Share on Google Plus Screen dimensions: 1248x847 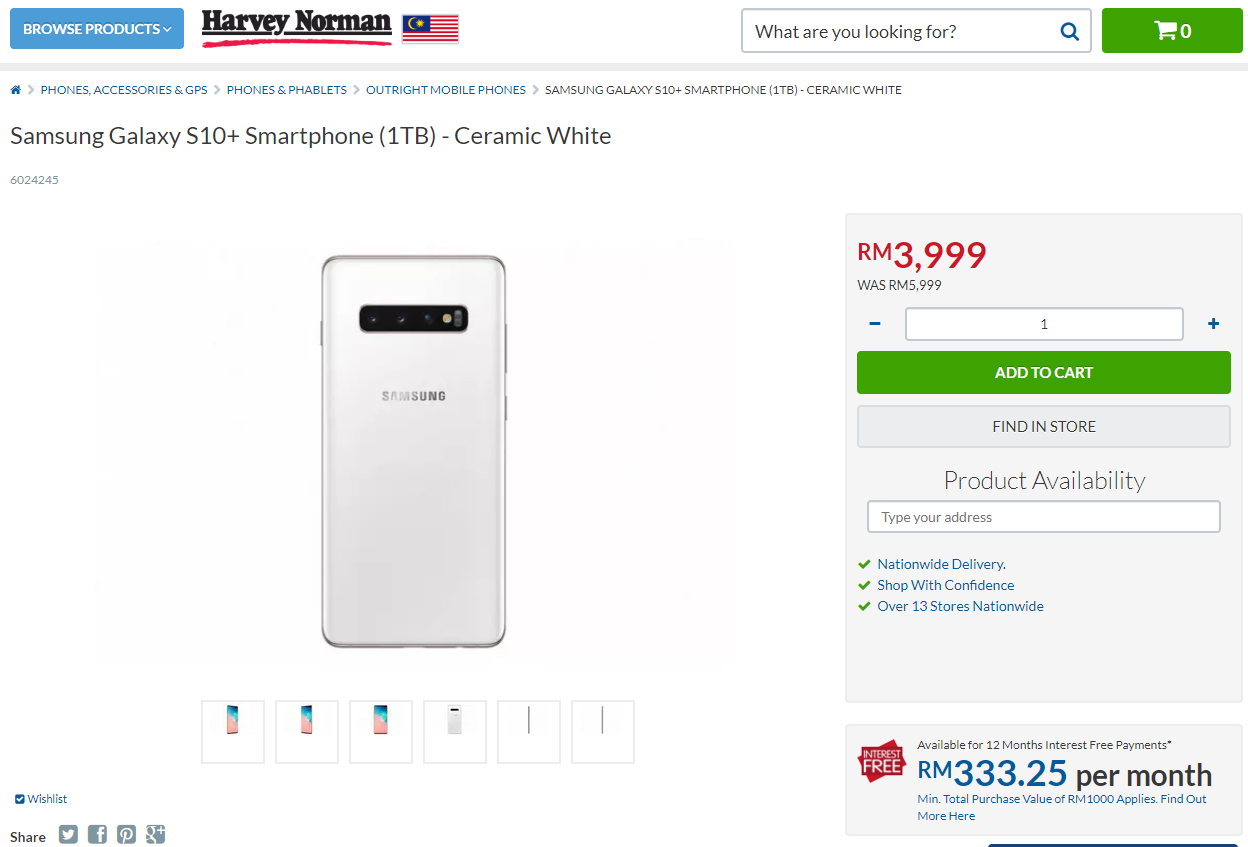(155, 834)
